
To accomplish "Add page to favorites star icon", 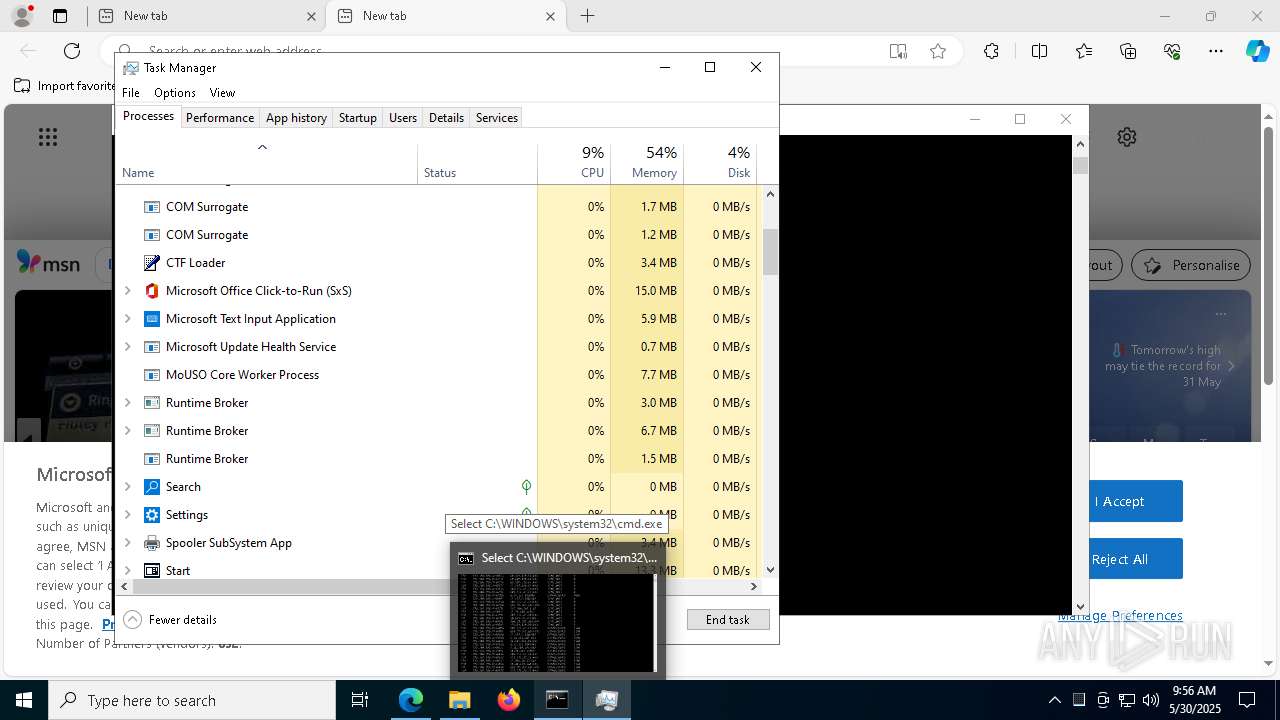I will 938,51.
